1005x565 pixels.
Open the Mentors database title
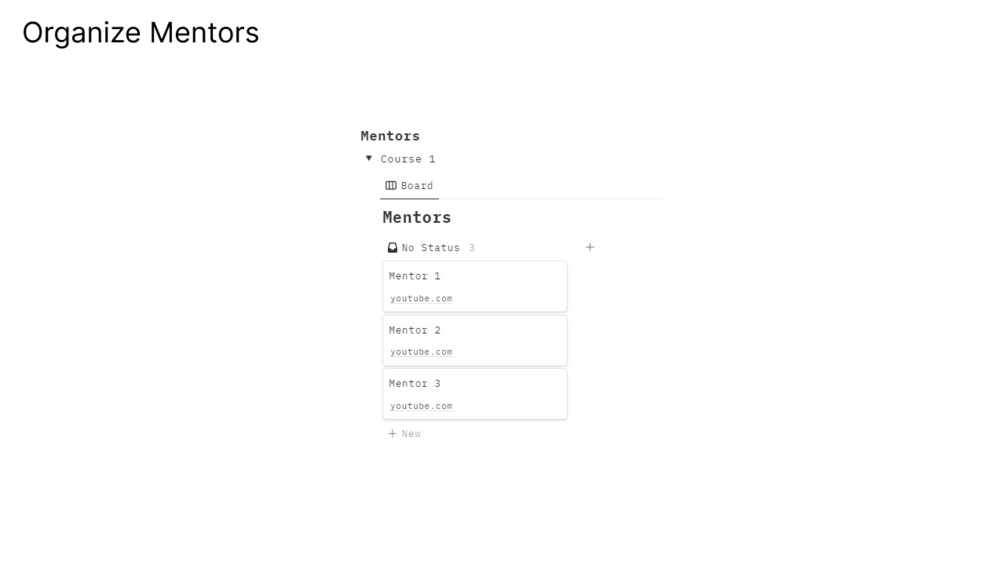tap(416, 217)
